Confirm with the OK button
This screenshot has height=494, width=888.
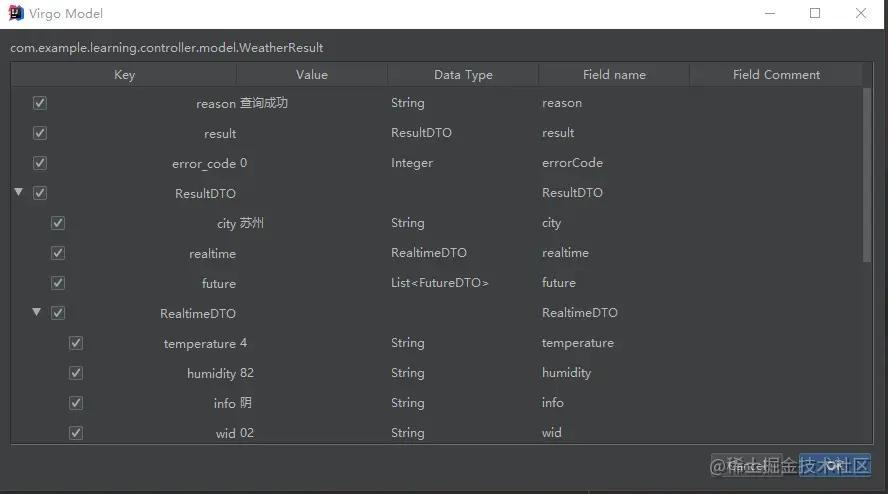click(x=835, y=466)
